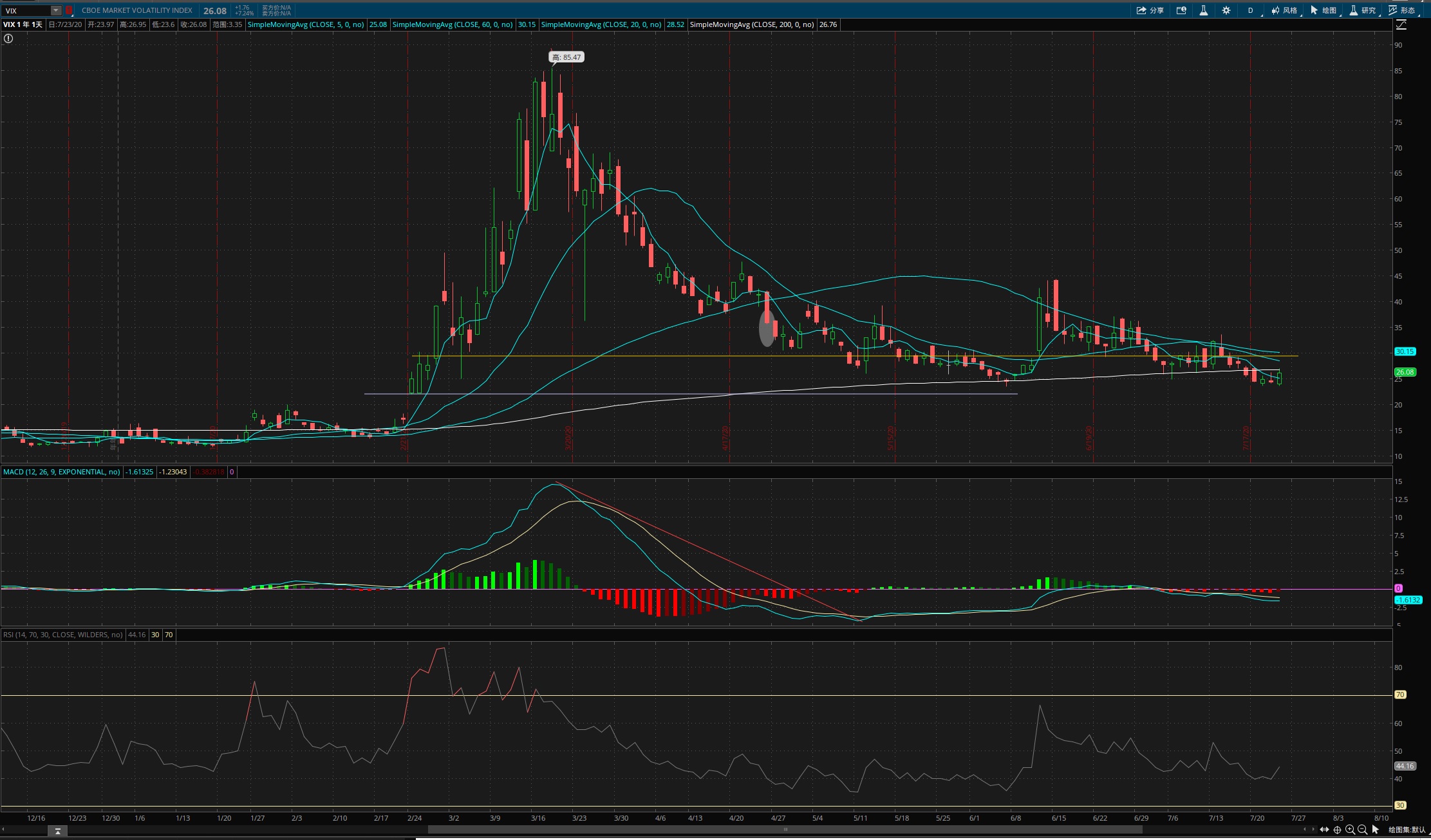Screen dimensions: 1431x840
Task: Click the 30.15 SMA60 price axis bubble
Action: point(1405,351)
